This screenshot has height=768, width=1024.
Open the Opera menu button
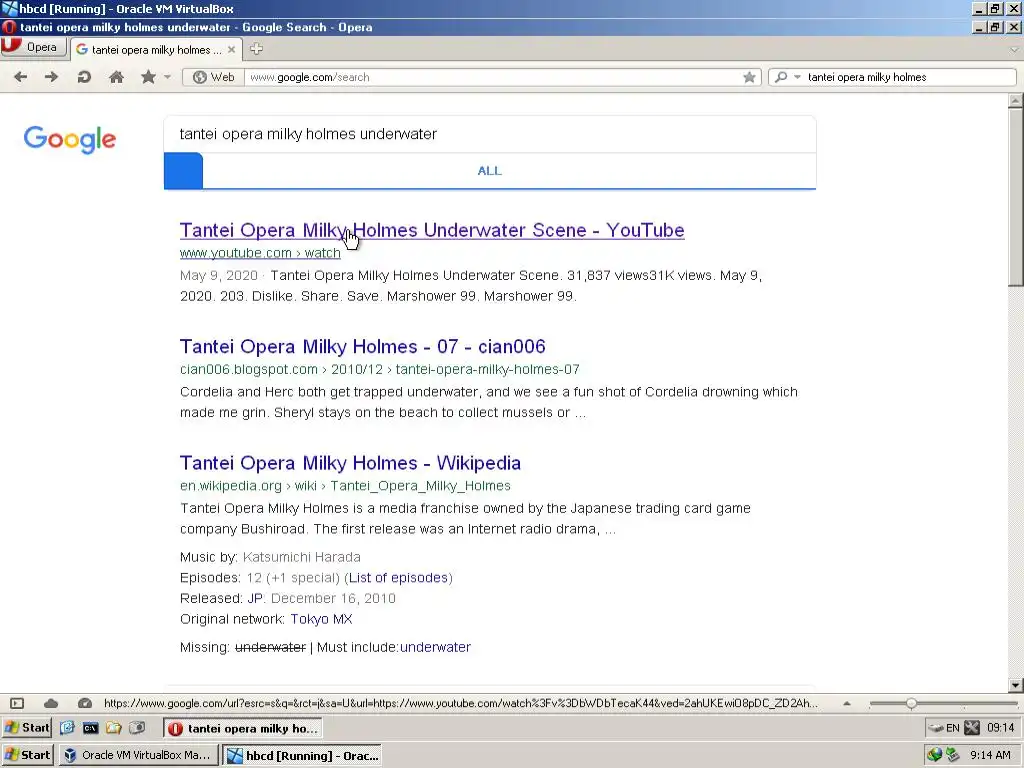coord(33,47)
